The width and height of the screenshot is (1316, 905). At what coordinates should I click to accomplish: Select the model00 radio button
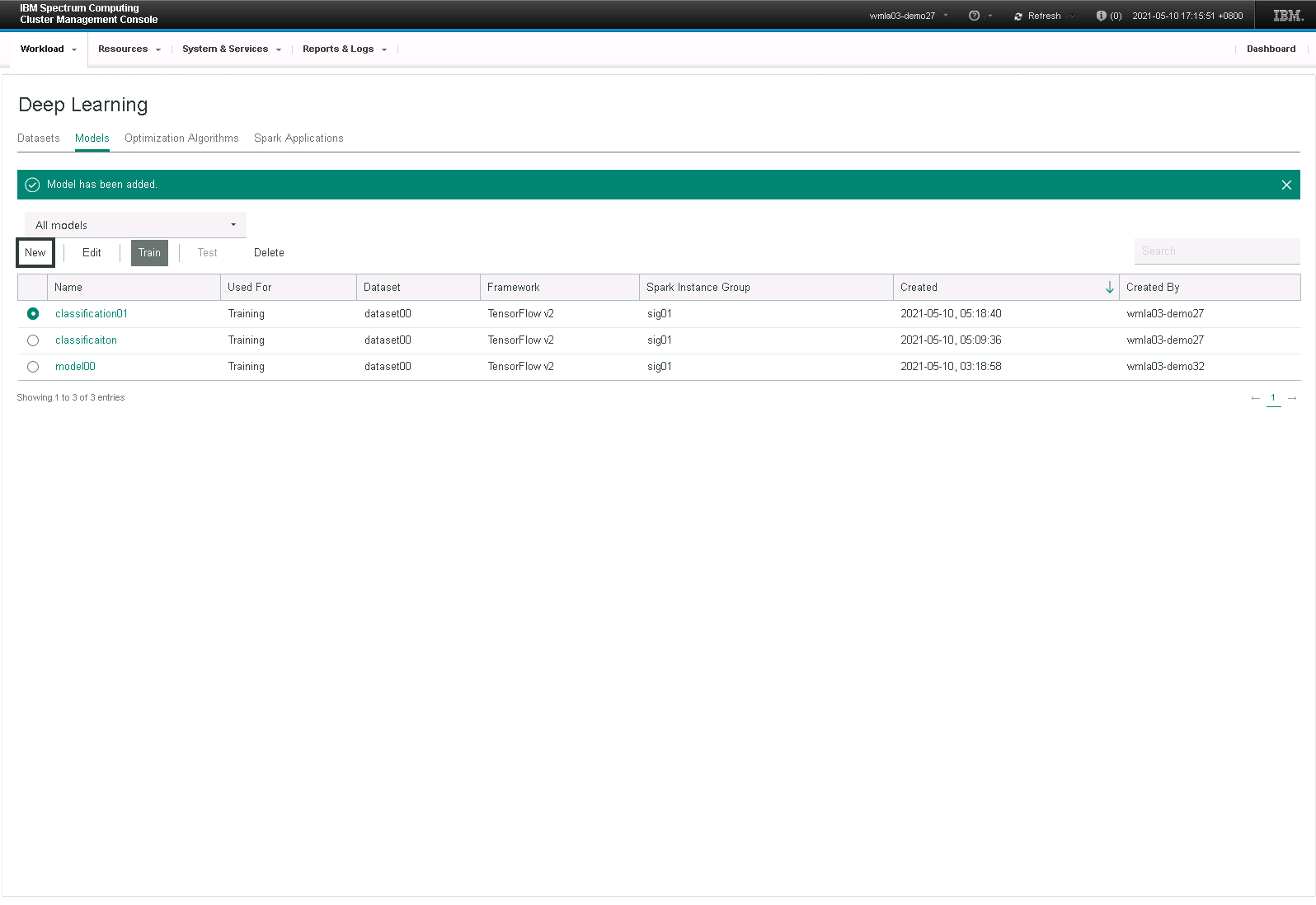pyautogui.click(x=33, y=366)
